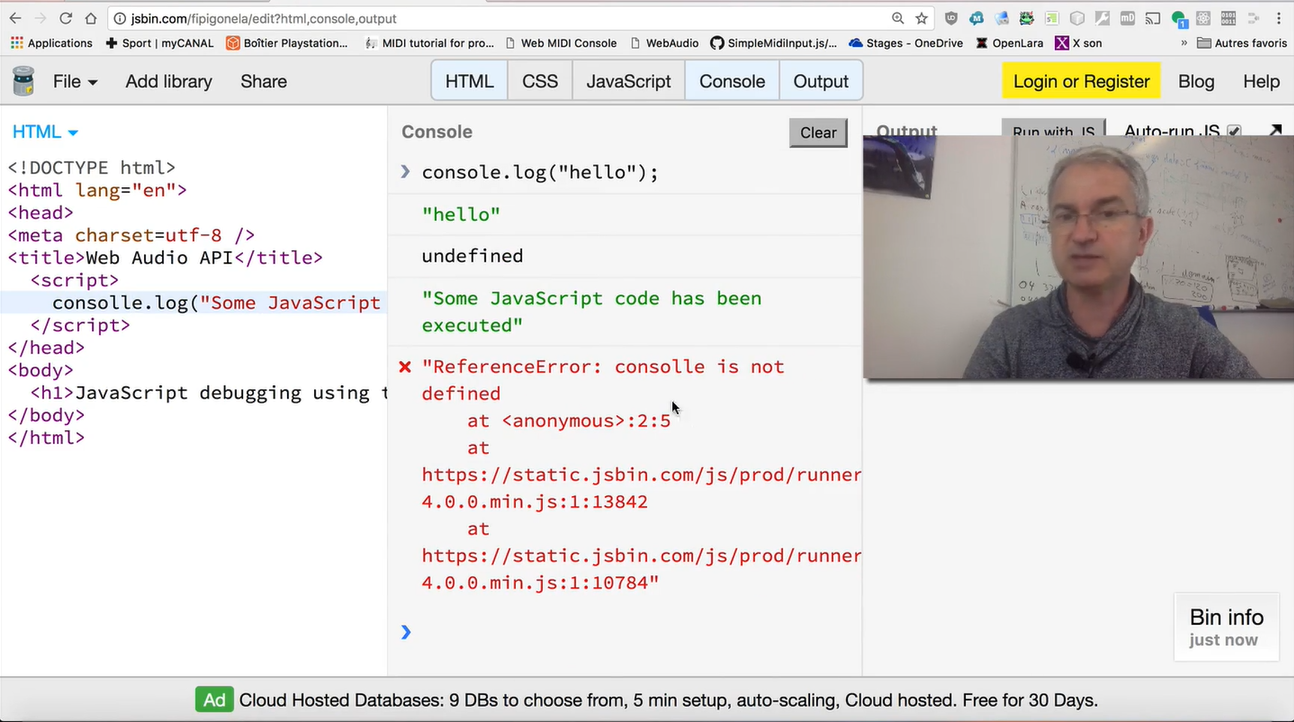Open the Autres favoris bookmarks folder
1294x722 pixels.
1242,43
